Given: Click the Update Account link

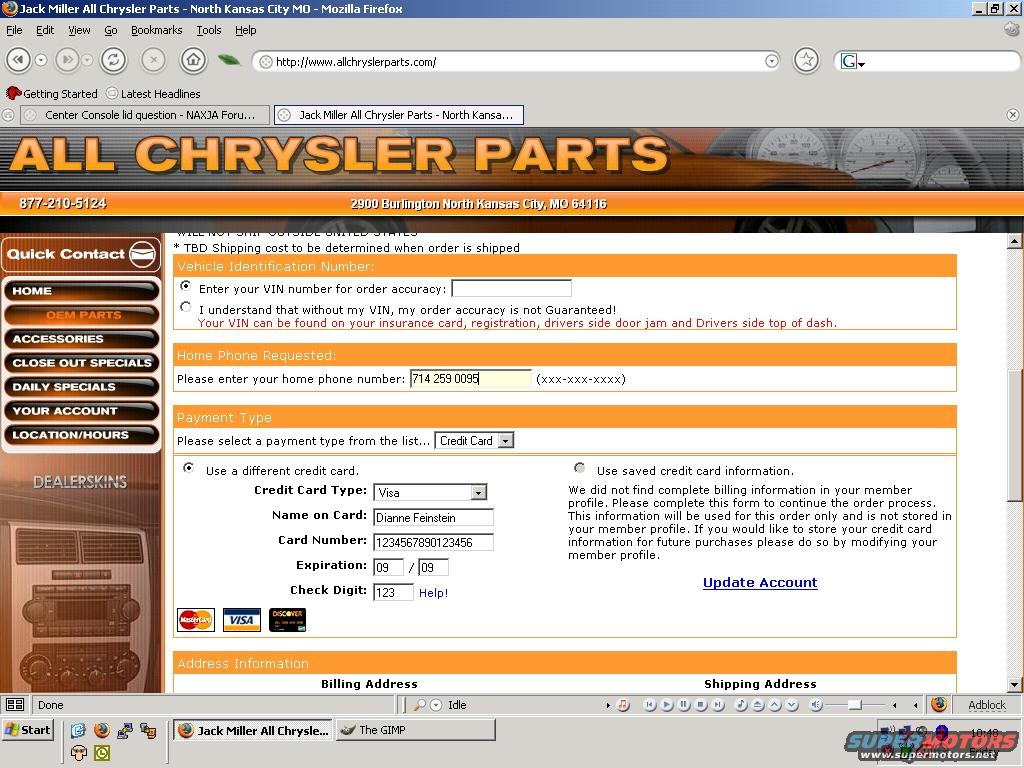Looking at the screenshot, I should (760, 583).
